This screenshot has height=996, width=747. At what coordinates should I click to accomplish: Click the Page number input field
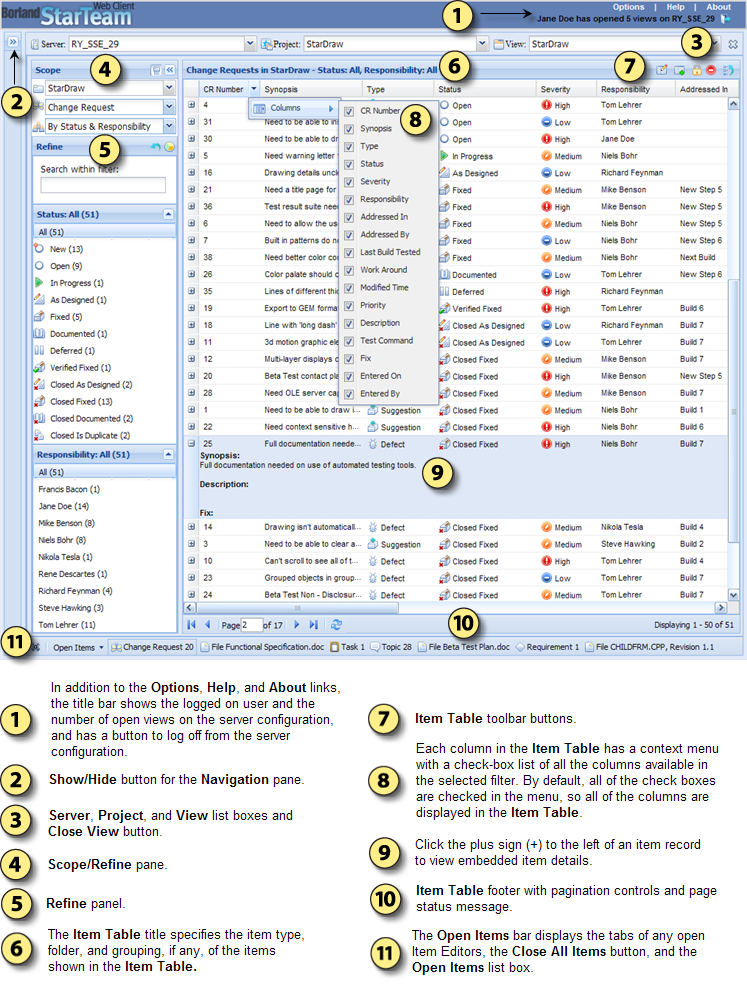(252, 625)
